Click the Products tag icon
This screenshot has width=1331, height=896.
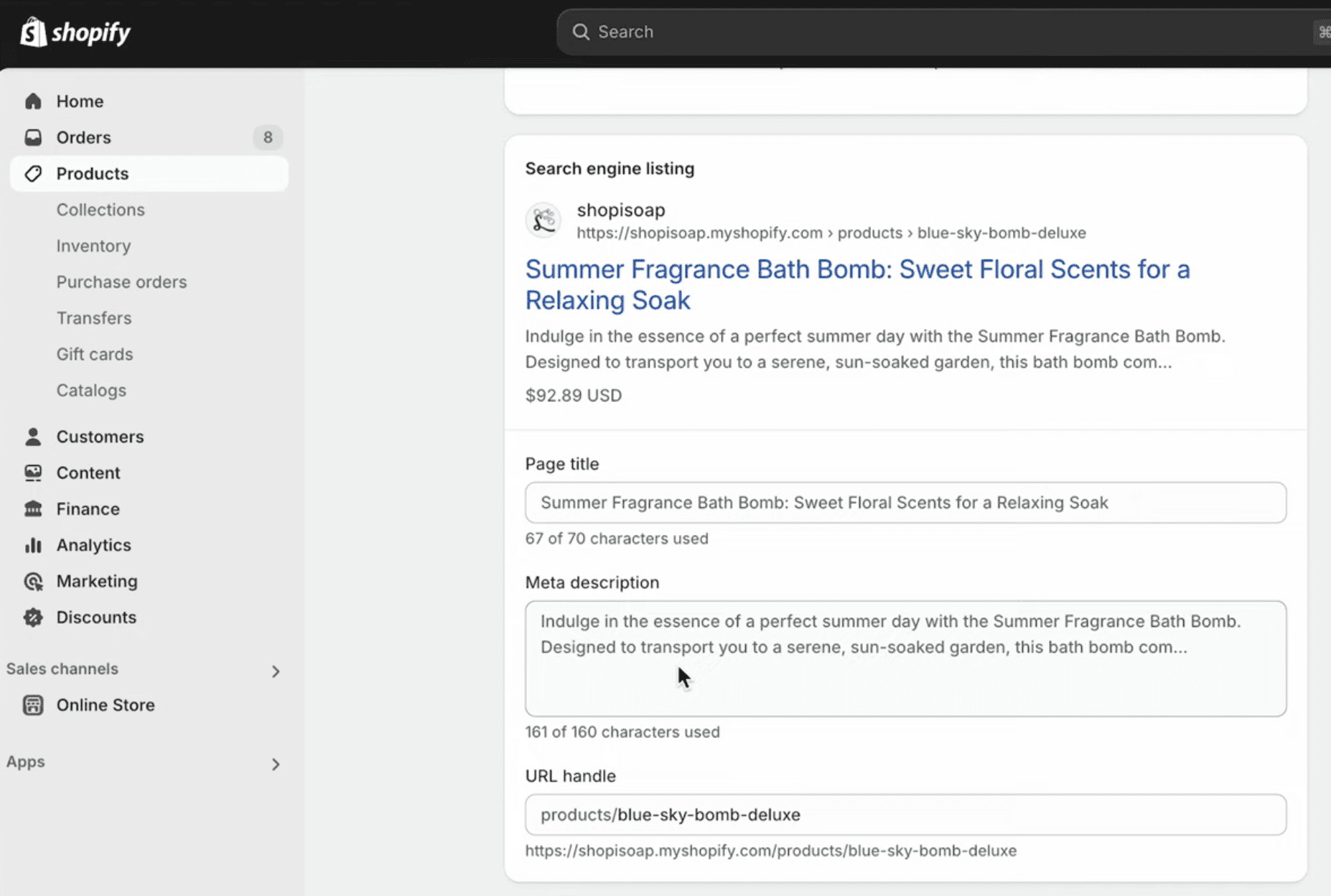(33, 174)
